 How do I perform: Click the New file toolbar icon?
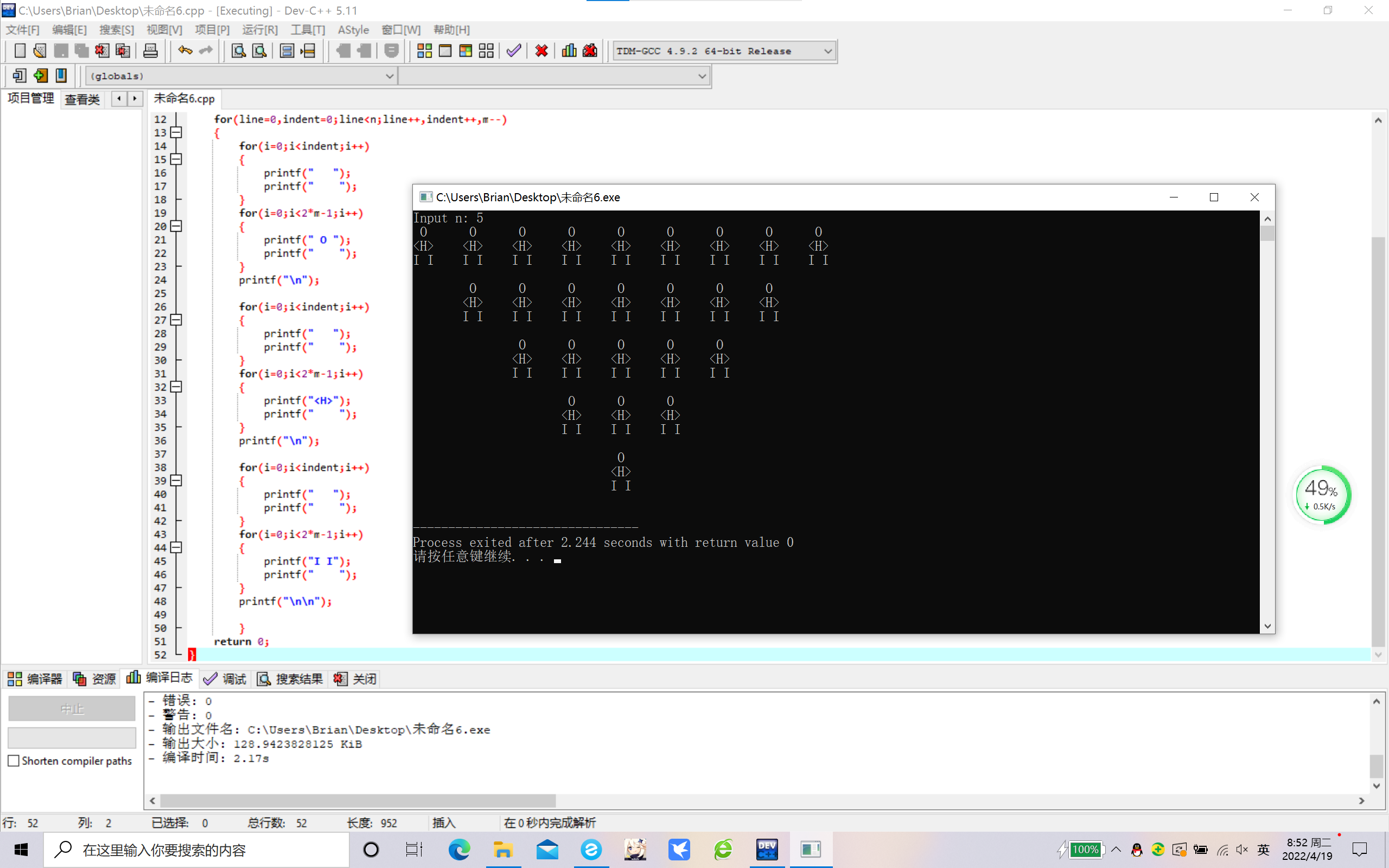coord(20,51)
